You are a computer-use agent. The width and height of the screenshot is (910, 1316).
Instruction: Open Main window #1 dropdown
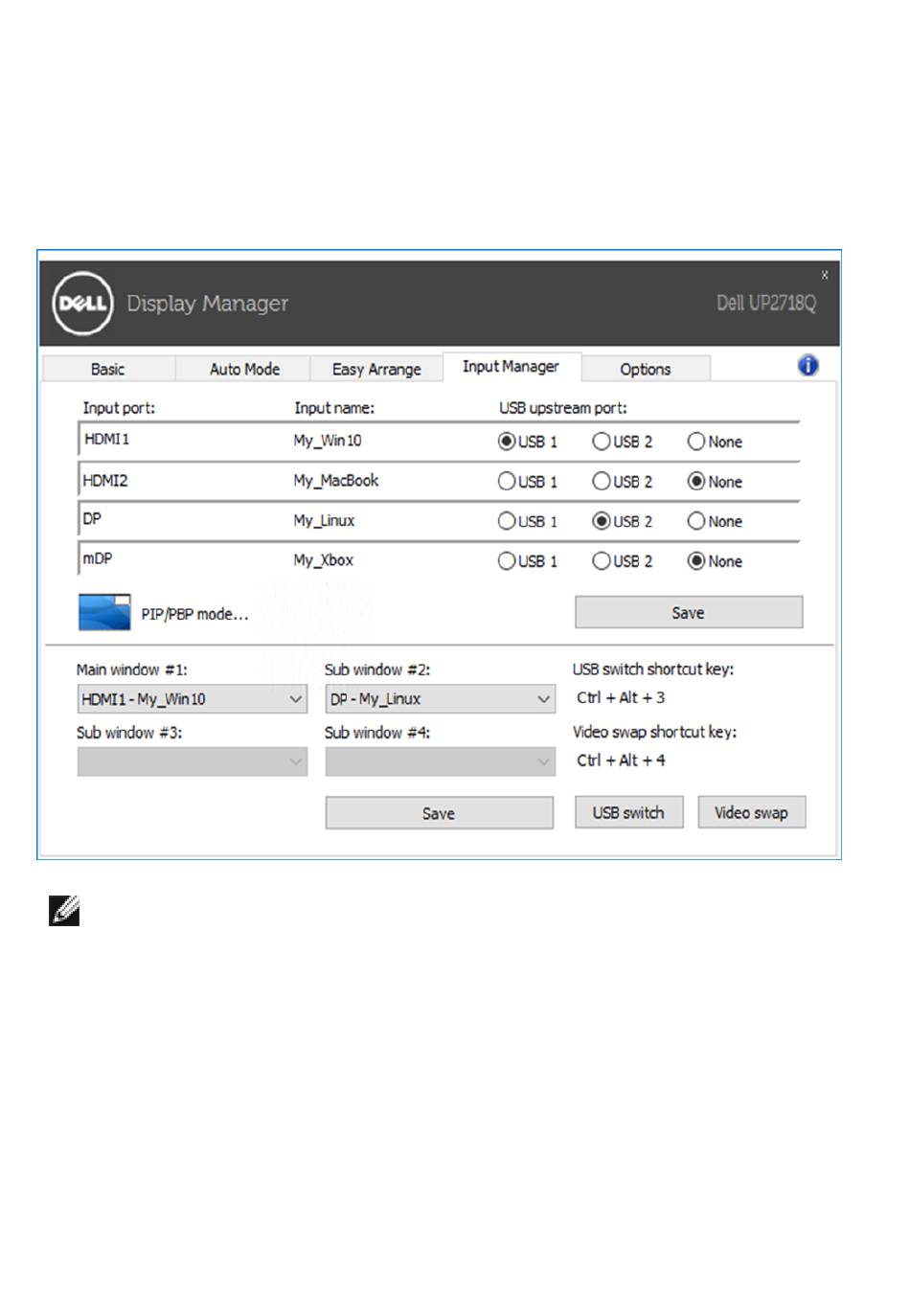coord(192,699)
